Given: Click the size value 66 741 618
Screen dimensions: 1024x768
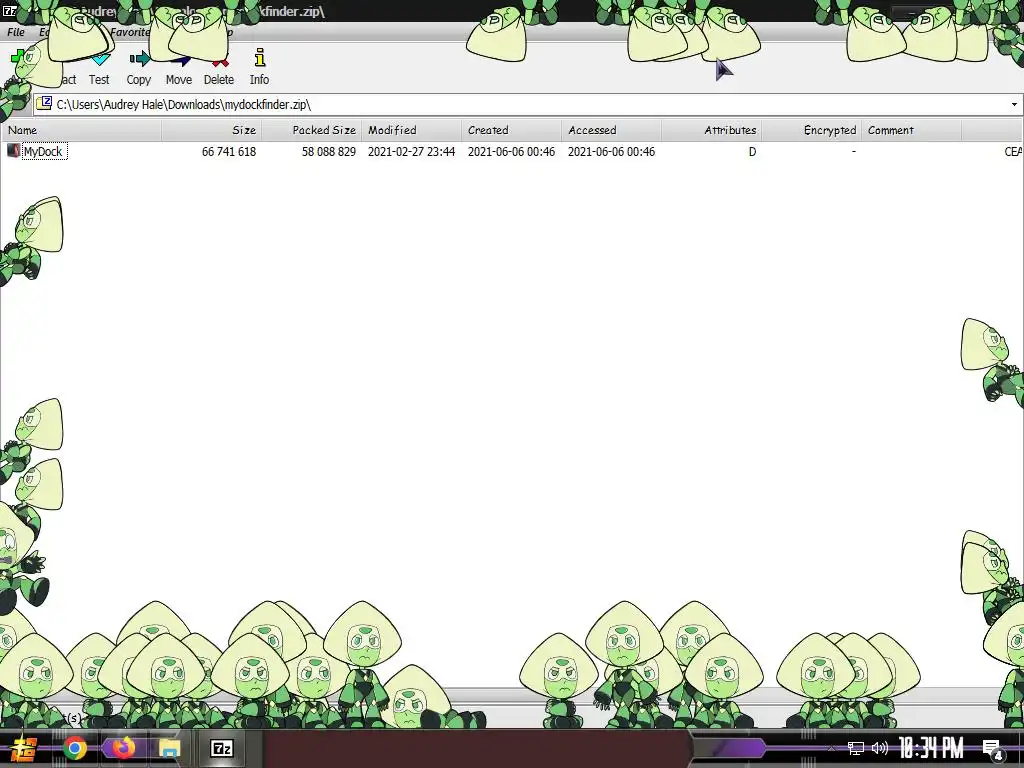Looking at the screenshot, I should pos(229,152).
